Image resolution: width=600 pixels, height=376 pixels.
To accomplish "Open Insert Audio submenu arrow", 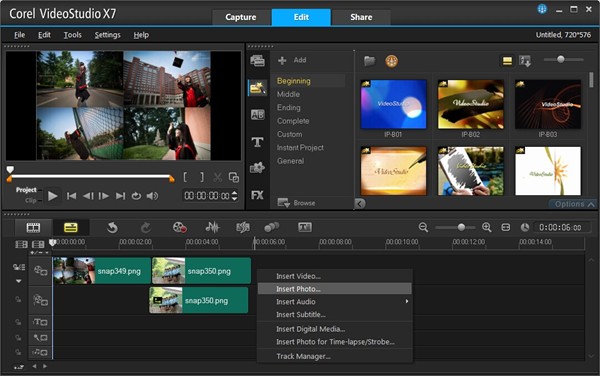I will click(x=407, y=301).
